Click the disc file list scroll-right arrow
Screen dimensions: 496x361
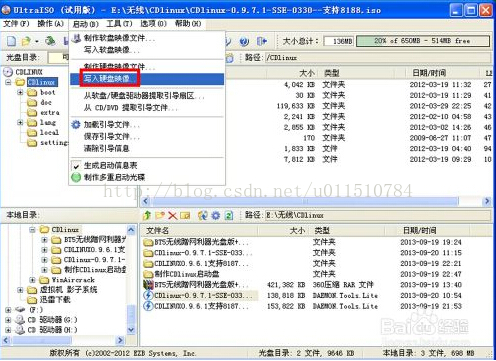(487, 201)
